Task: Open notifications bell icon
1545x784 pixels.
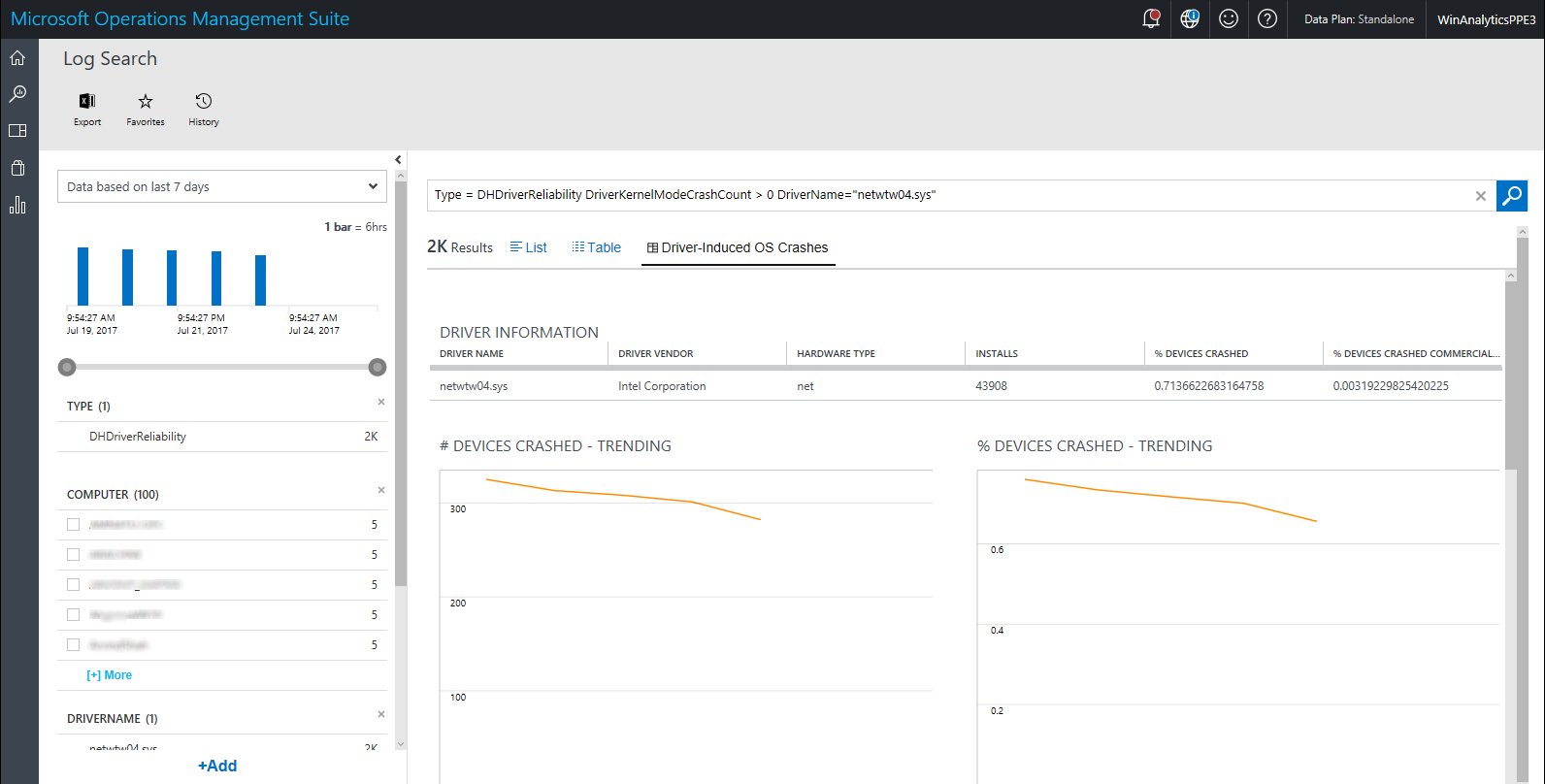Action: point(1151,18)
